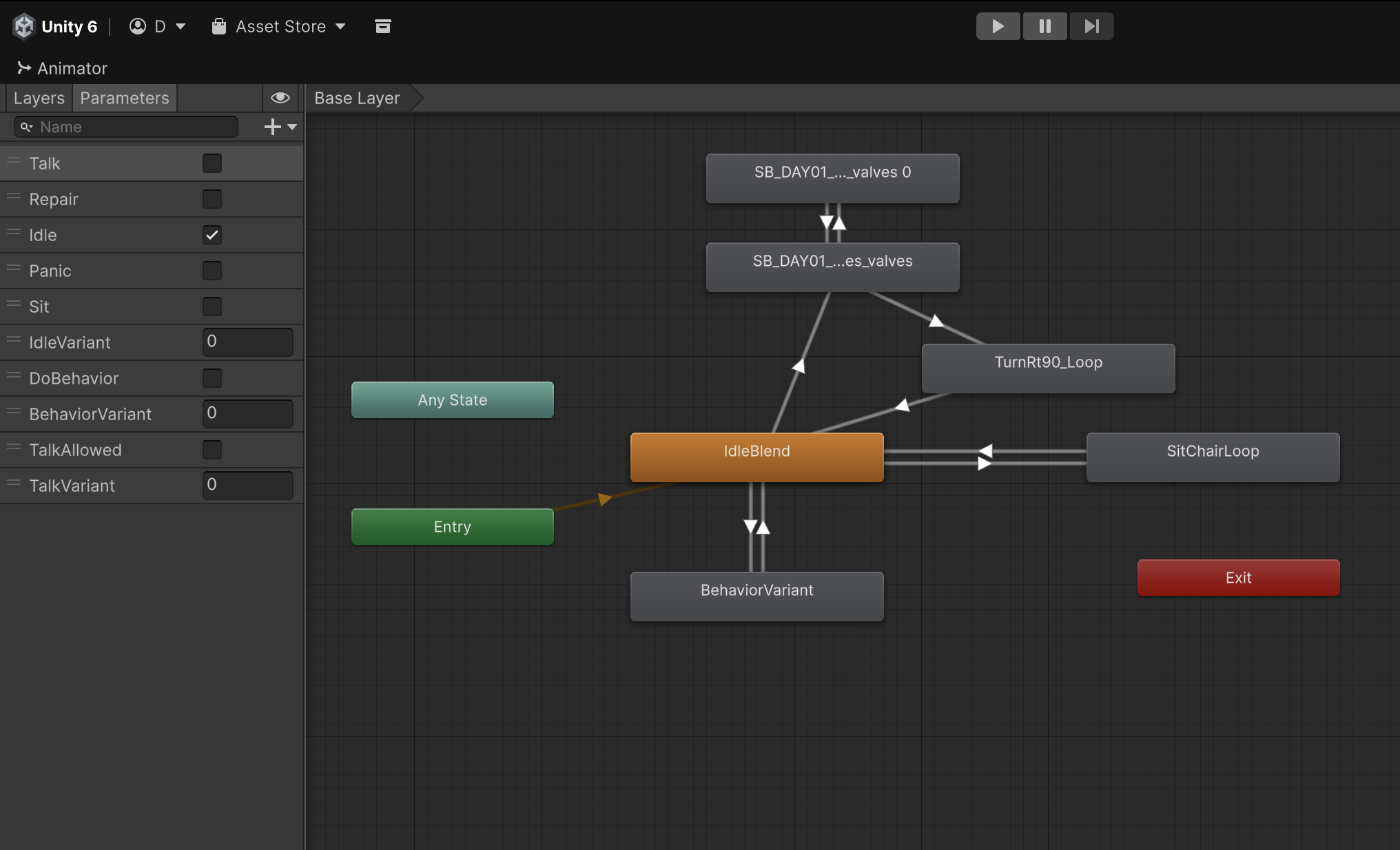Screen dimensions: 1400x850
Task: Enable the Sit parameter checkbox
Action: (212, 307)
